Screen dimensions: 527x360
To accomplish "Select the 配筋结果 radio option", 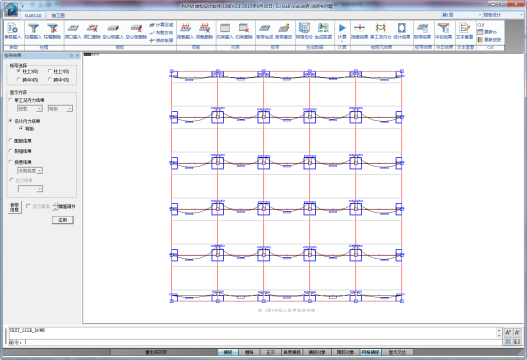I will (21, 141).
